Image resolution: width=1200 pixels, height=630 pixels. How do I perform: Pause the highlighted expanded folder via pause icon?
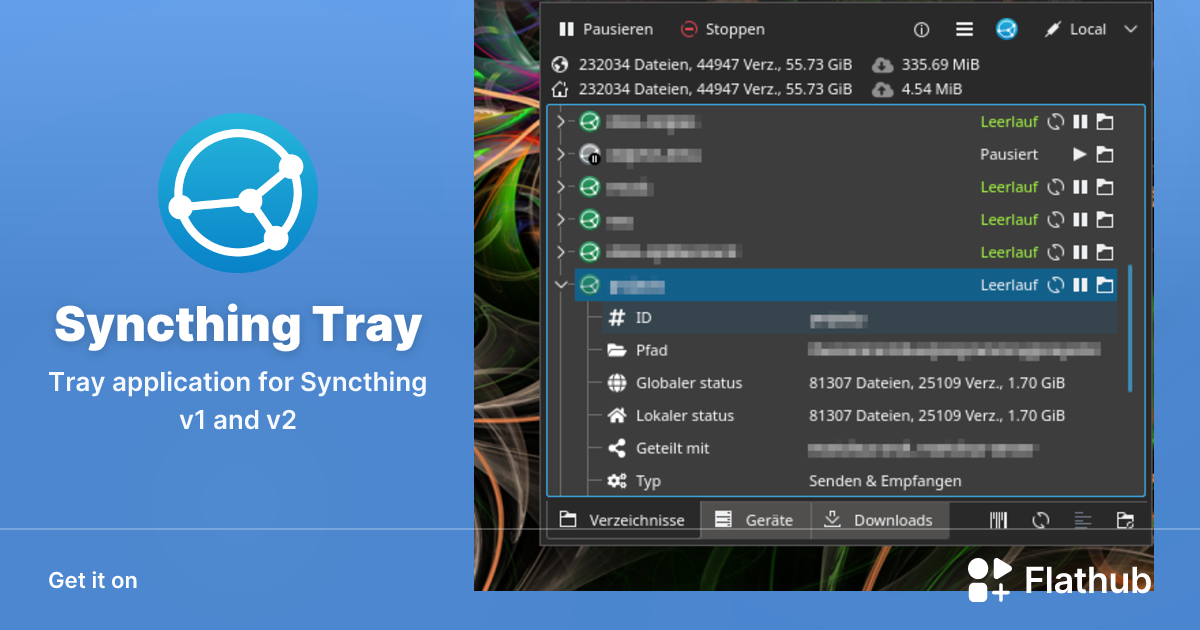tap(1080, 285)
